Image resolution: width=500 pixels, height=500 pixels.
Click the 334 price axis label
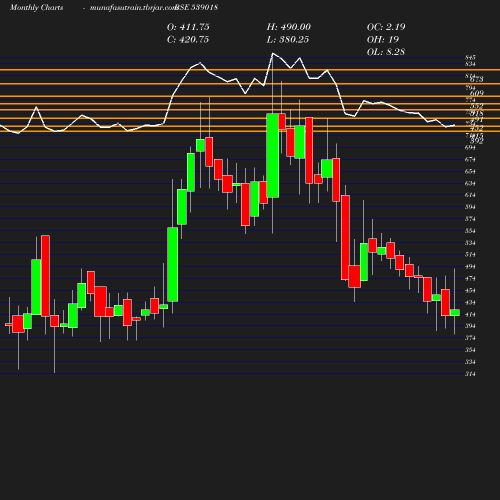click(x=470, y=362)
